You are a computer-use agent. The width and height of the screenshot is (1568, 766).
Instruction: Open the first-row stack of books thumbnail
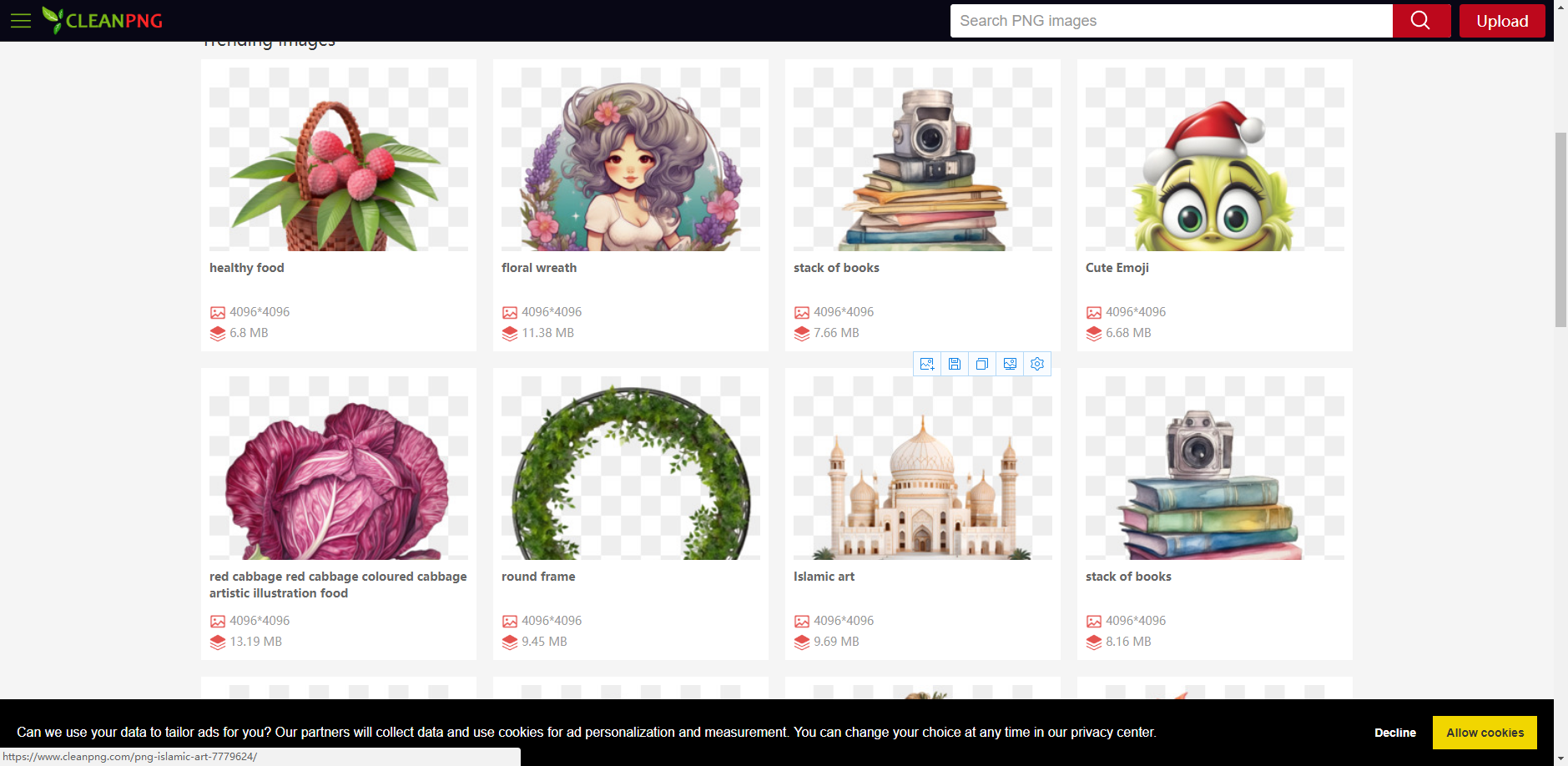pyautogui.click(x=923, y=159)
